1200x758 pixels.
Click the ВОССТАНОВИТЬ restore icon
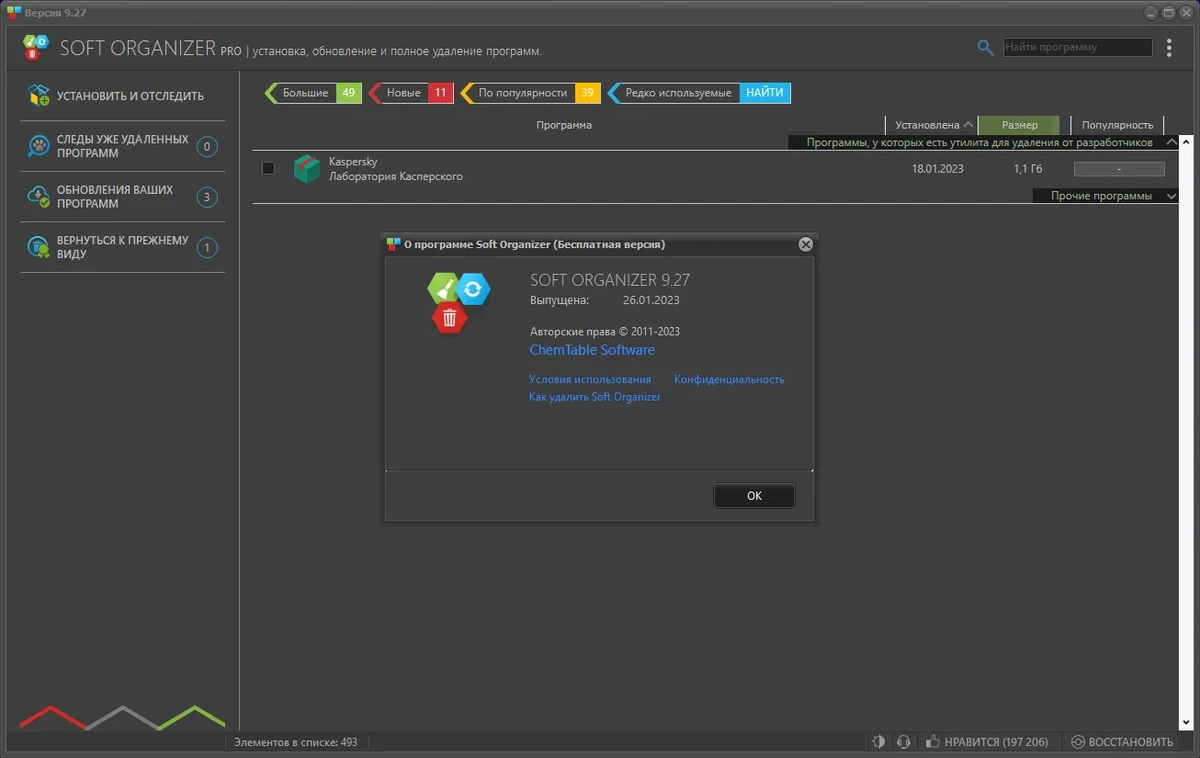click(1078, 742)
